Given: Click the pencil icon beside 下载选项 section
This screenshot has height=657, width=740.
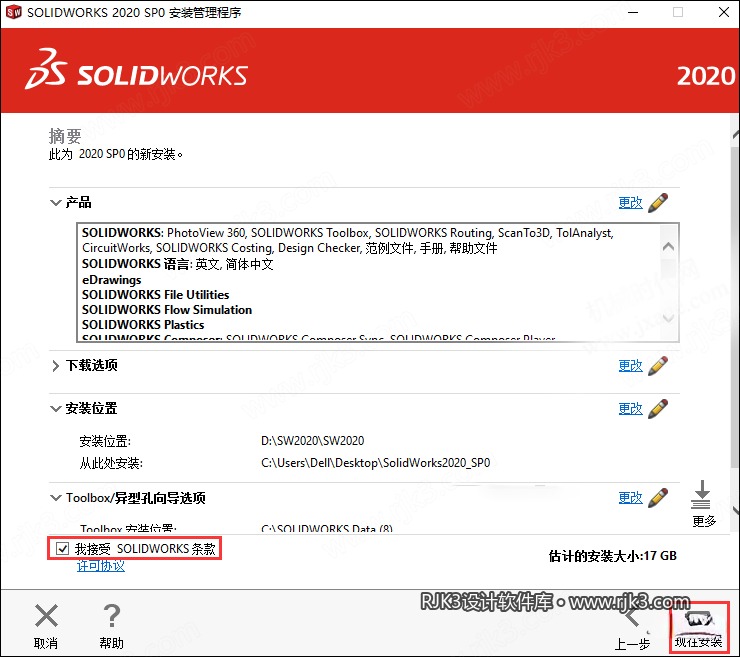Looking at the screenshot, I should (x=658, y=366).
